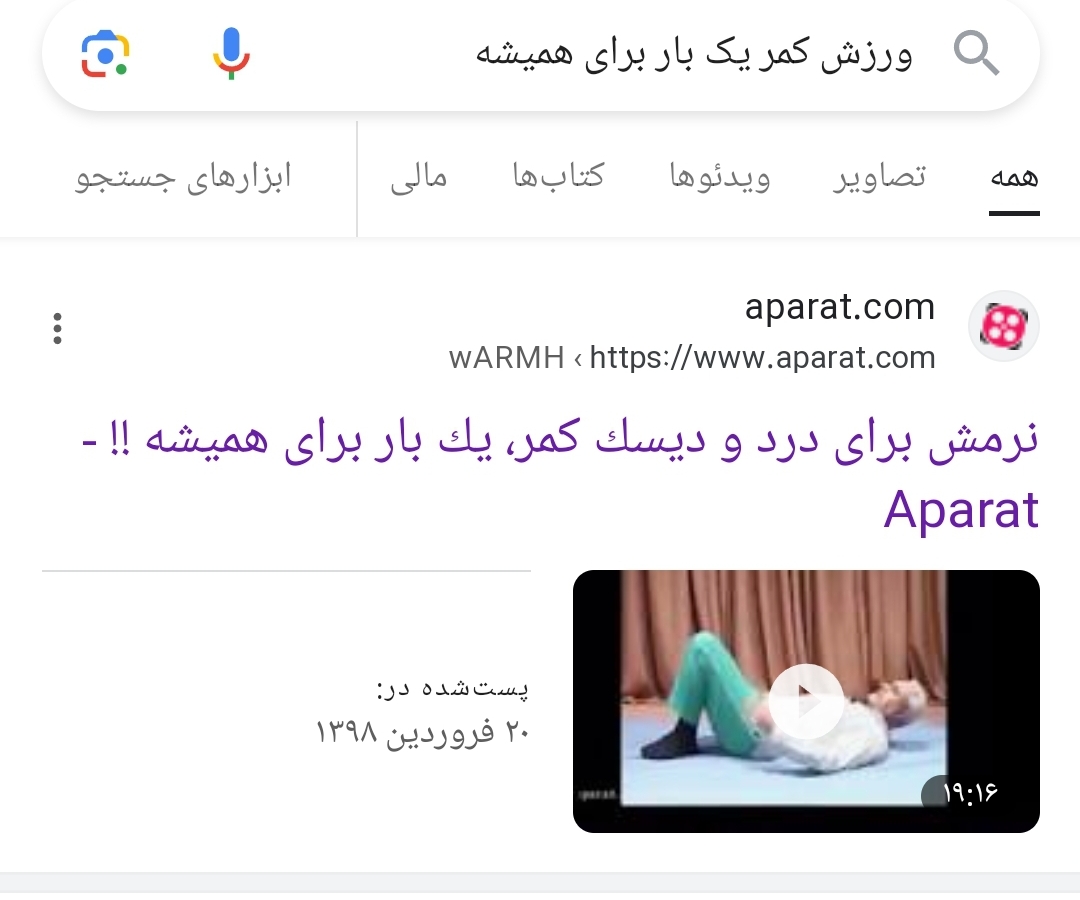The image size is (1080, 900).
Task: Edit the query in the search box
Action: pyautogui.click(x=694, y=54)
